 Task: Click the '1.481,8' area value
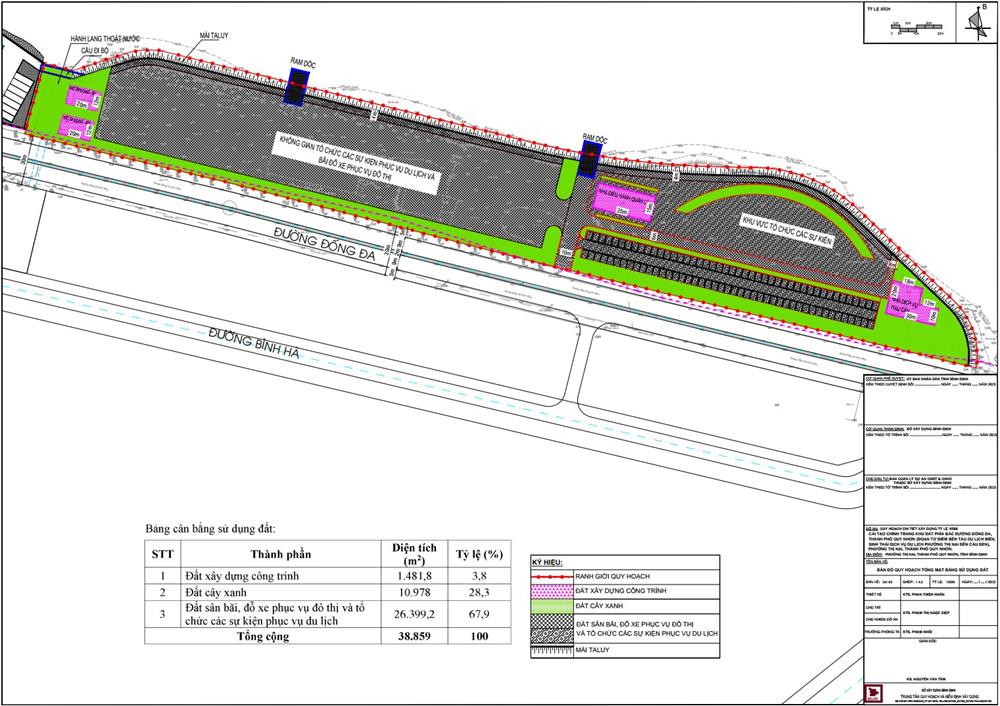pos(415,576)
